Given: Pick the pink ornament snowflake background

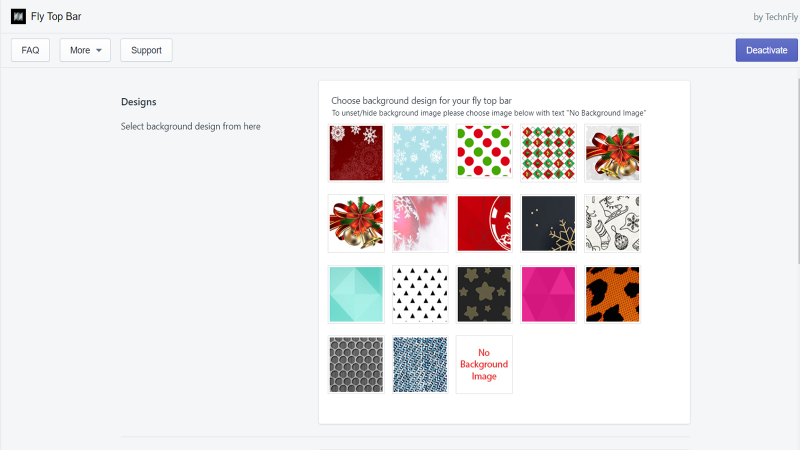Looking at the screenshot, I should click(420, 223).
